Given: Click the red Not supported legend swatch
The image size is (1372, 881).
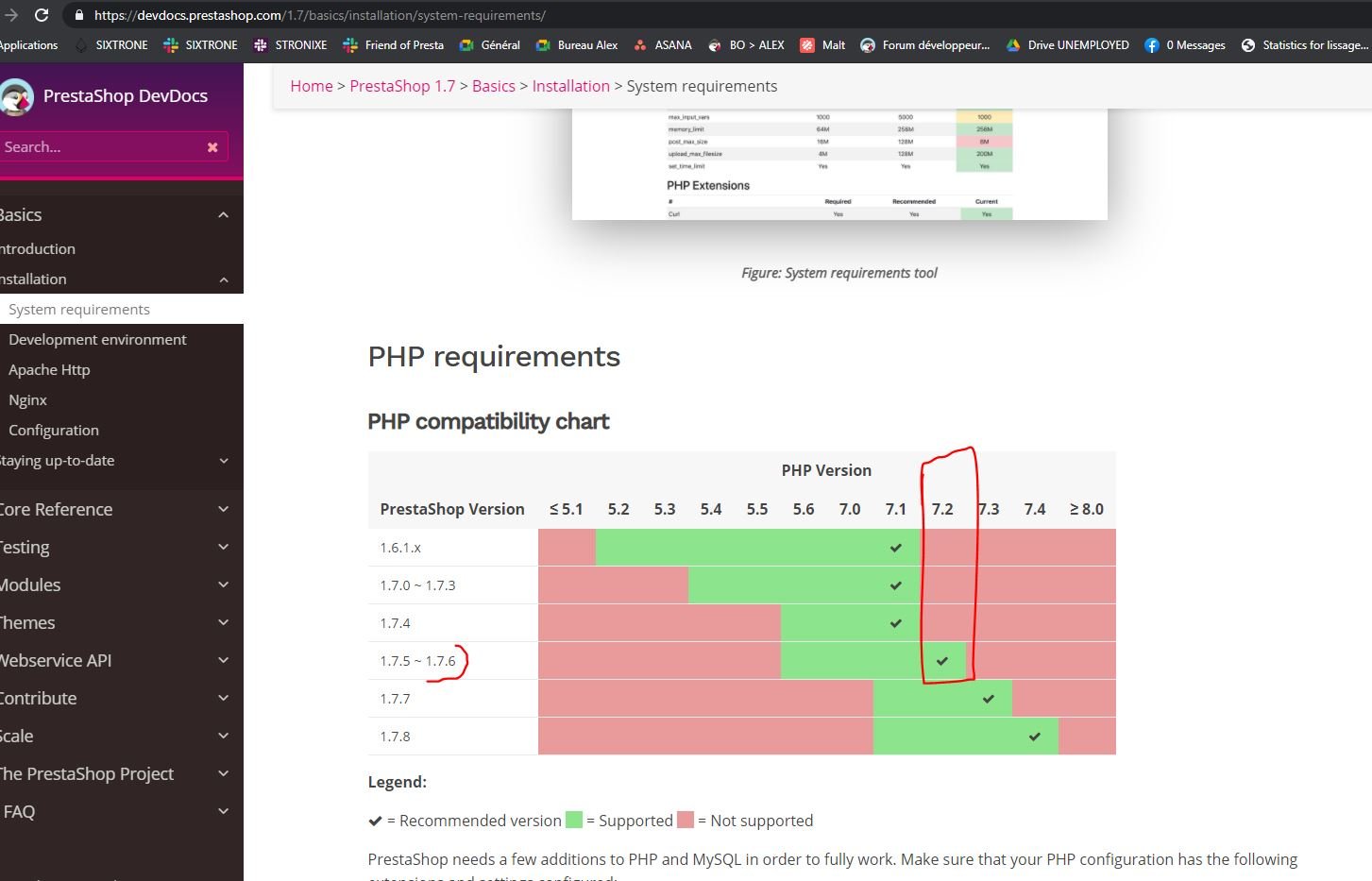Looking at the screenshot, I should (686, 821).
